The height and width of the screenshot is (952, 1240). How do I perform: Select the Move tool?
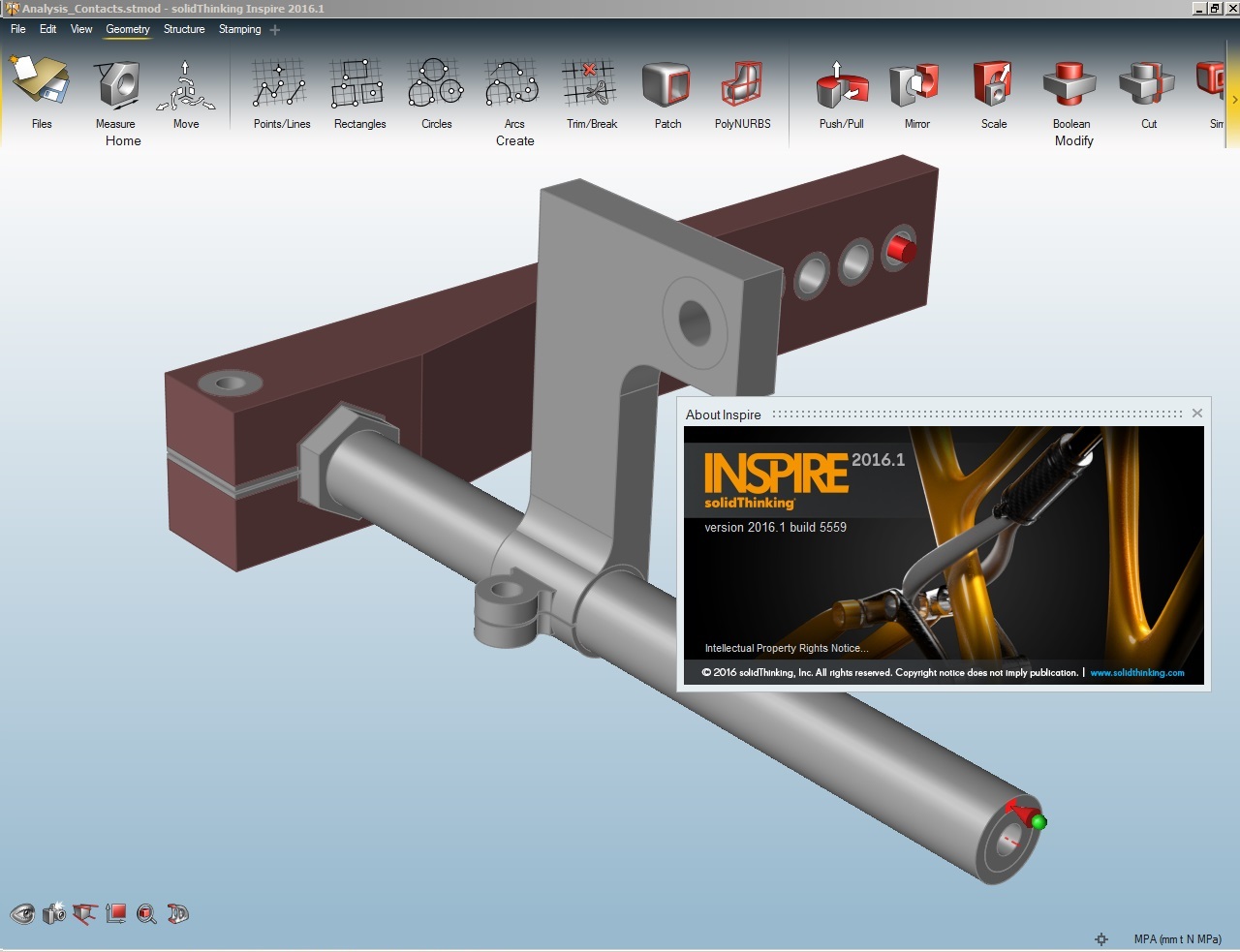pos(185,84)
